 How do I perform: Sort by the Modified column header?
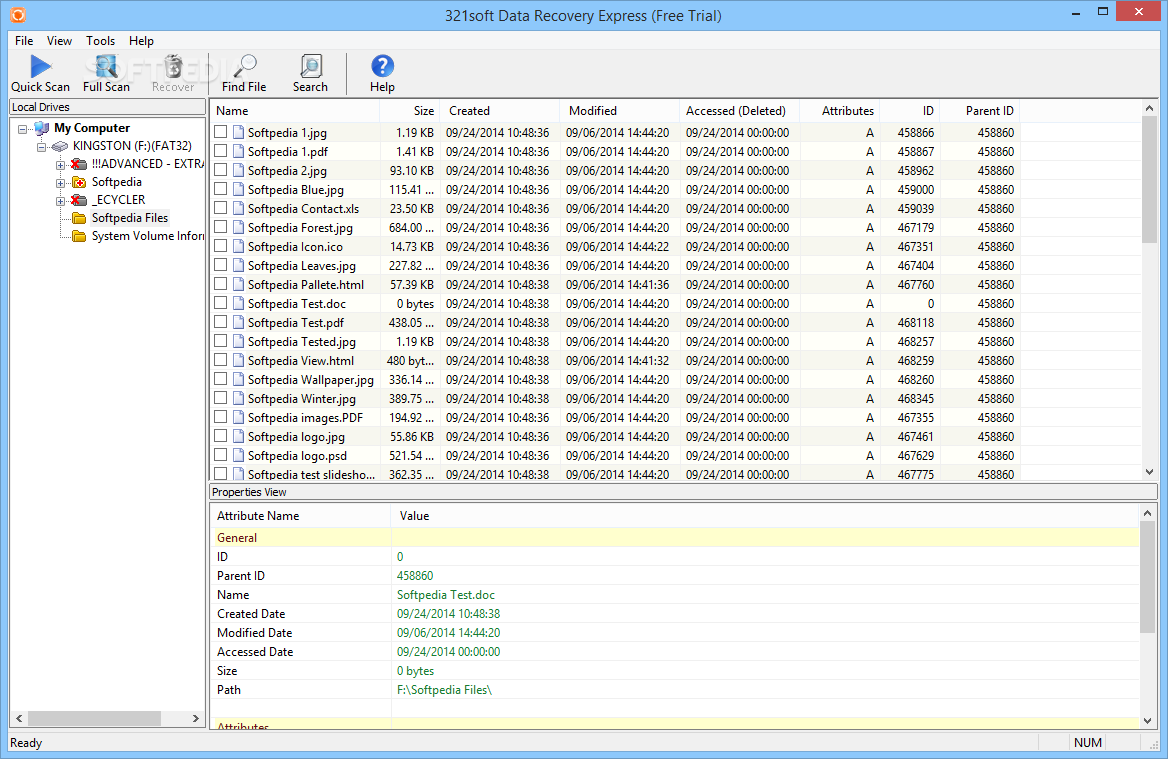620,111
